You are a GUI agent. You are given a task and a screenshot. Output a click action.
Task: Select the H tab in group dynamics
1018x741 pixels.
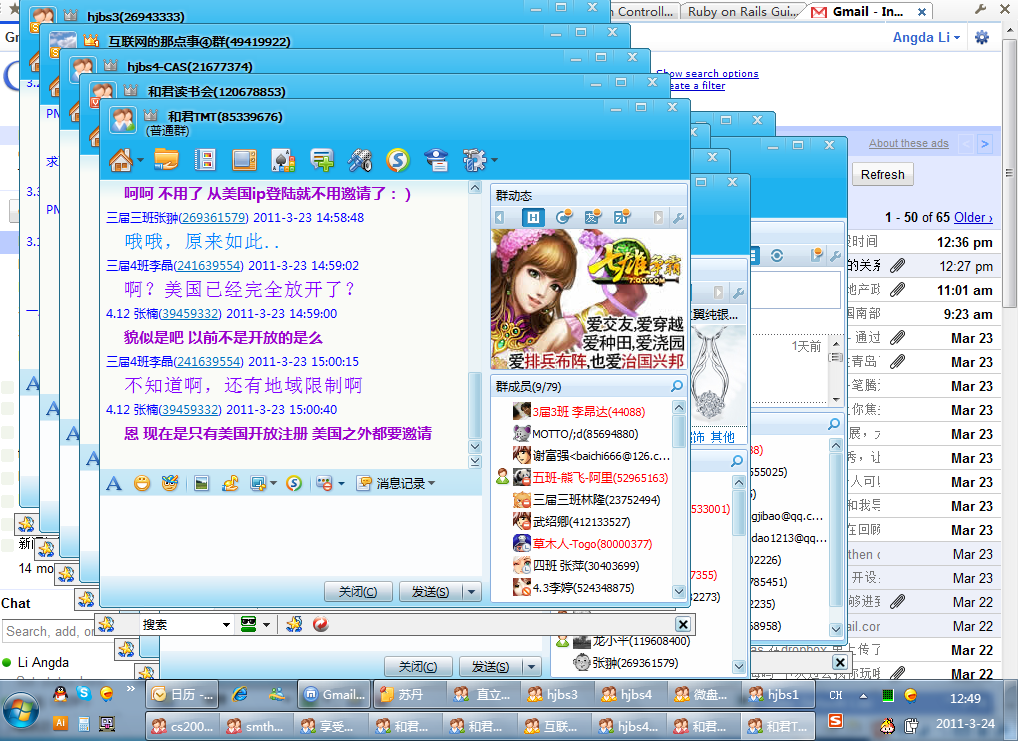tap(535, 217)
